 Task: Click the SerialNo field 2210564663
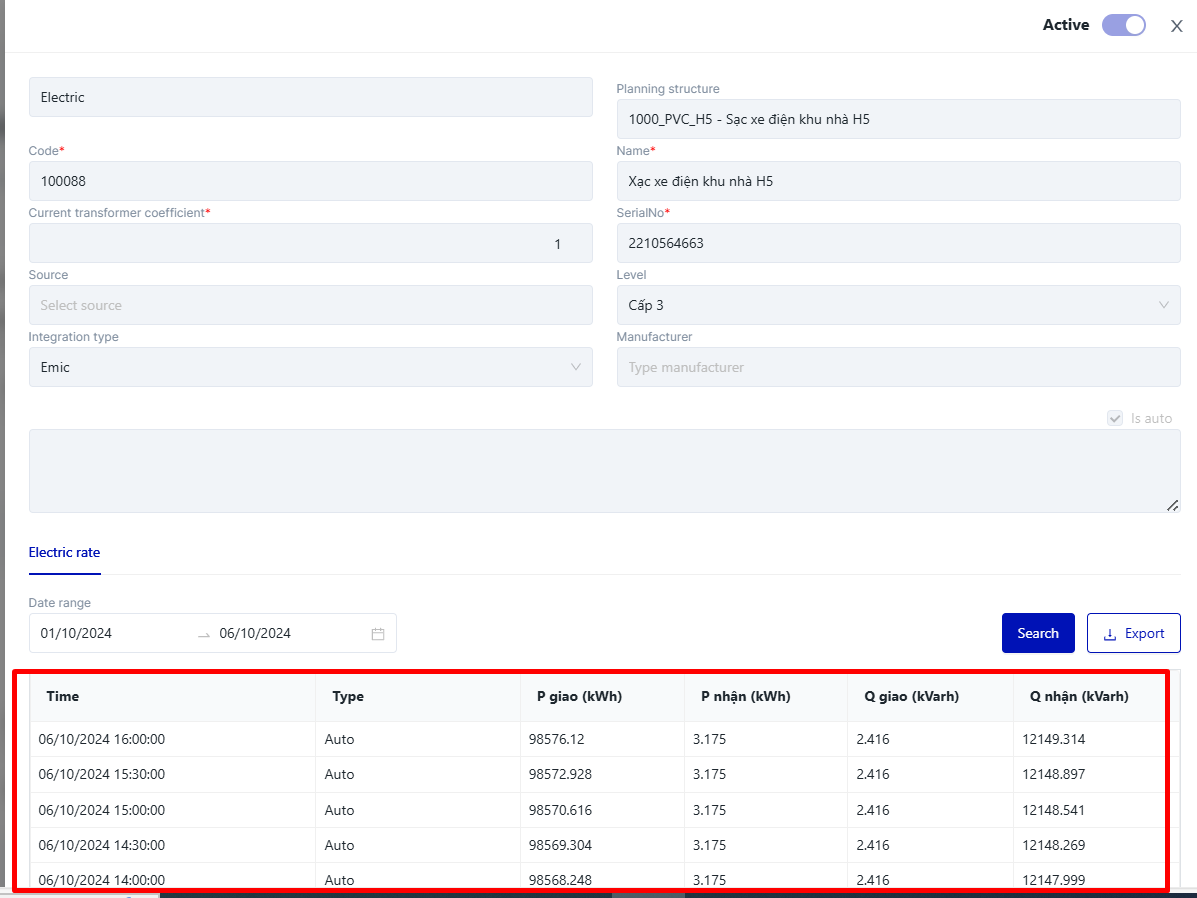pyautogui.click(x=897, y=243)
